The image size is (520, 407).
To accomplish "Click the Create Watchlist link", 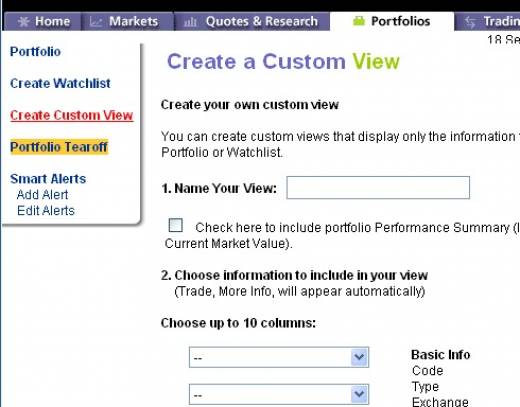I will click(60, 83).
